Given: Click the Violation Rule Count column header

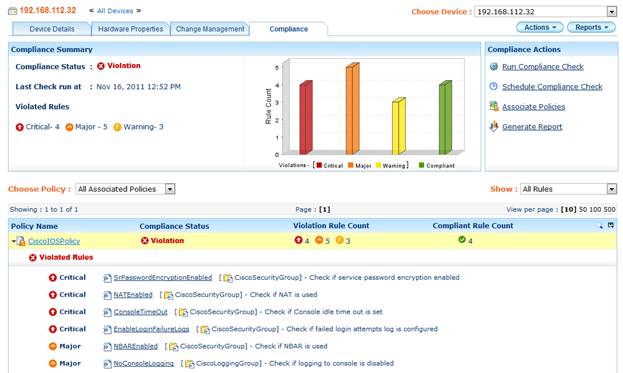Looking at the screenshot, I should (331, 226).
